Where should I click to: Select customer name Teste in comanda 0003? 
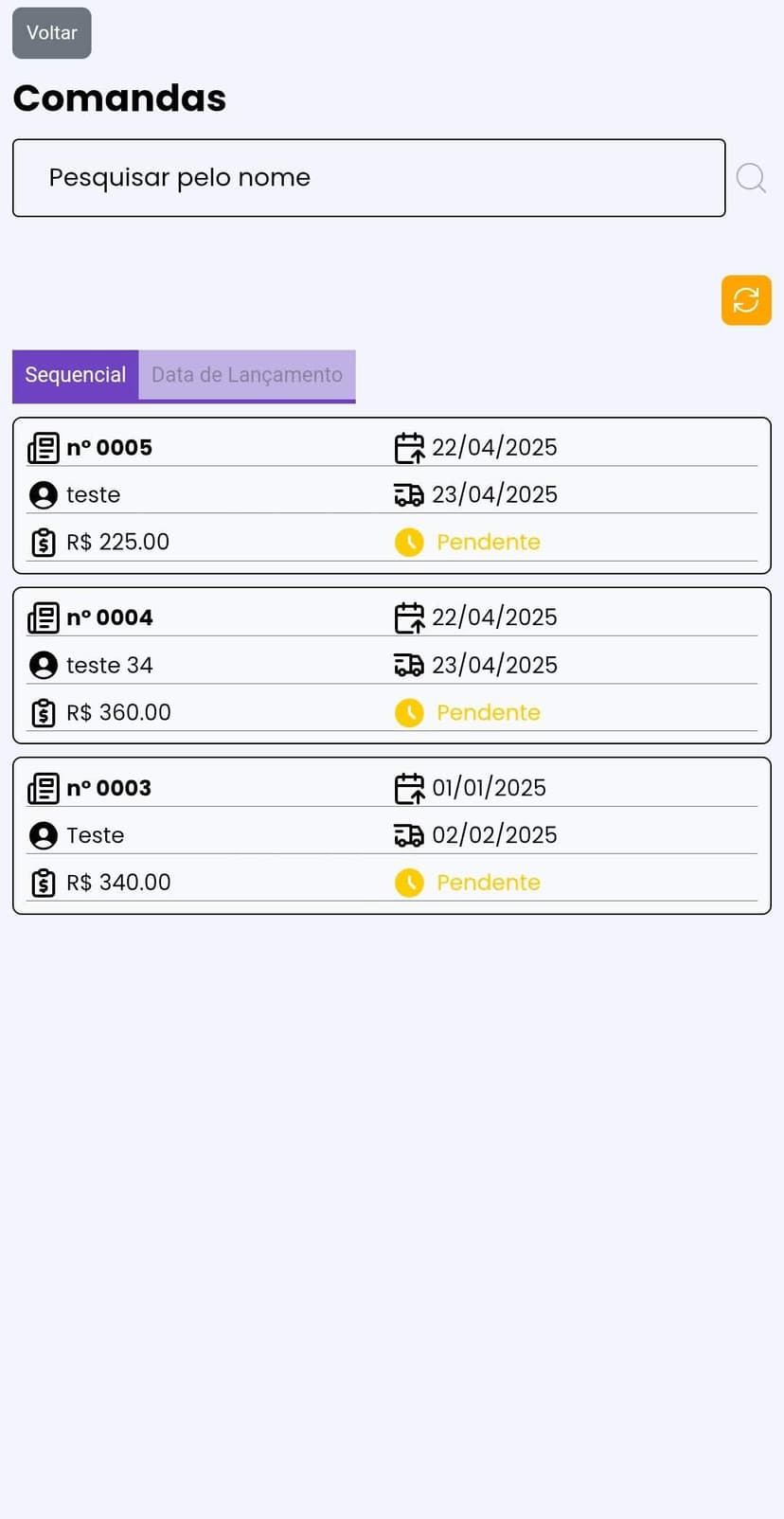tap(96, 835)
